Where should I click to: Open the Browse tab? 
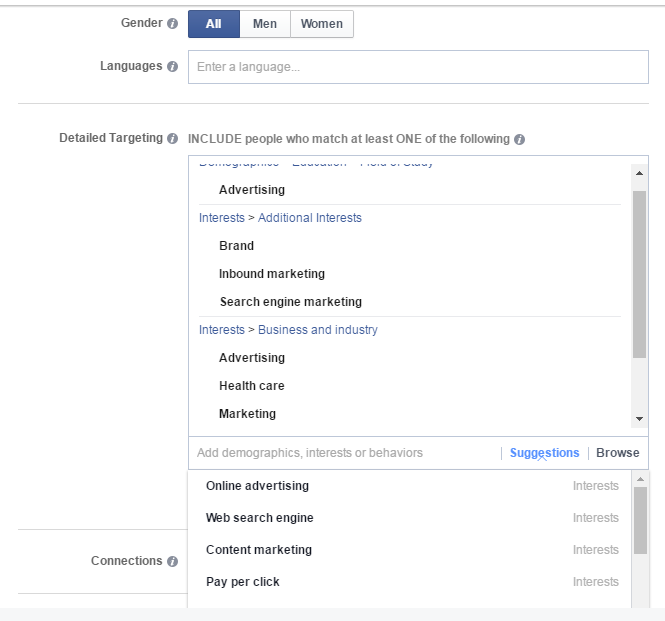[x=617, y=453]
